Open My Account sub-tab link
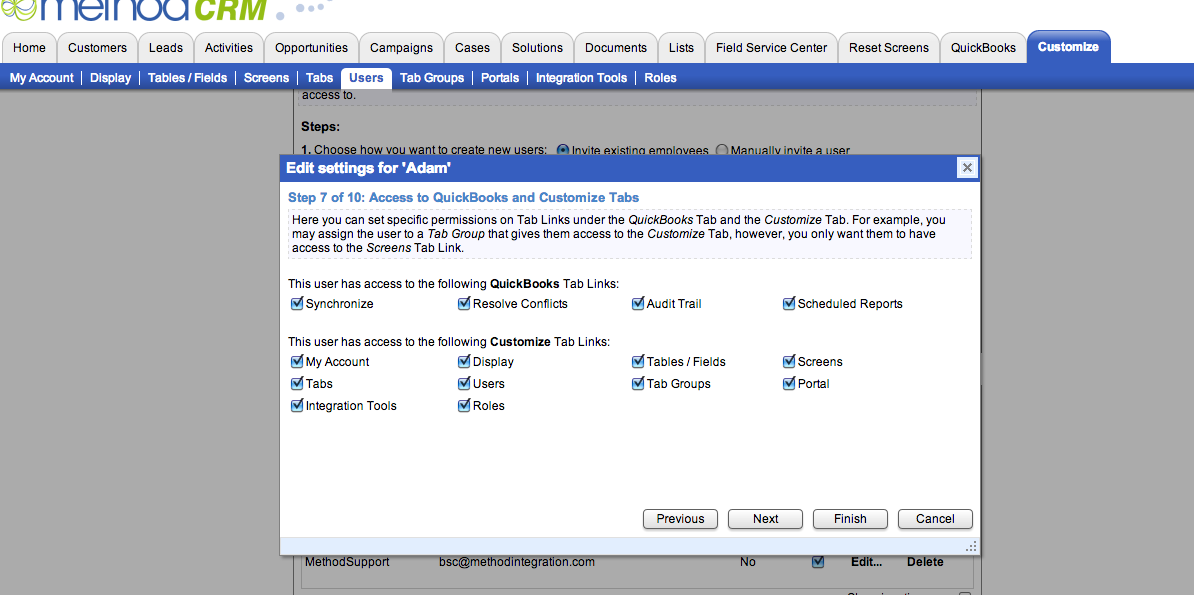The image size is (1194, 595). [x=42, y=78]
